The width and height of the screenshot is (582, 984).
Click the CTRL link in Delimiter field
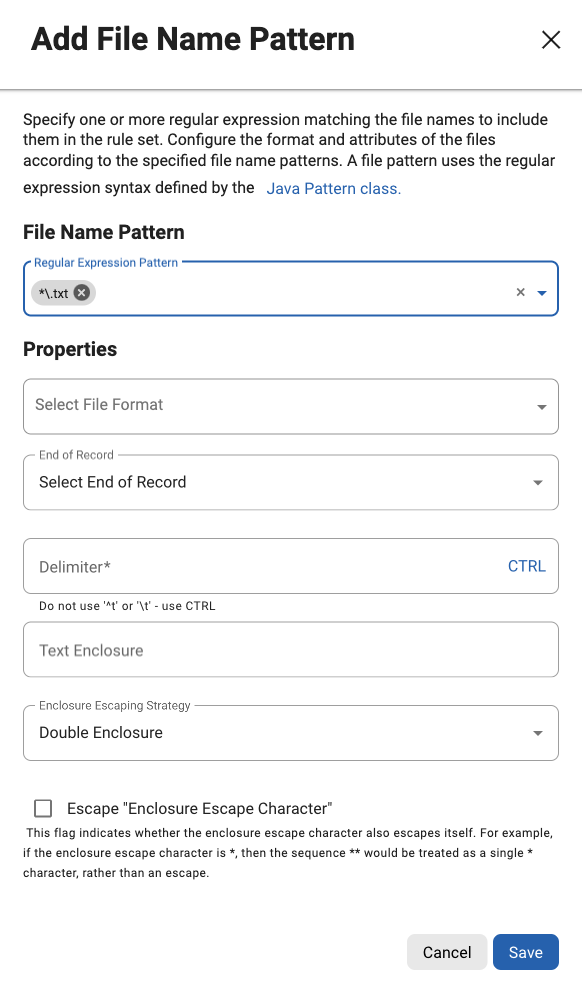tap(526, 566)
